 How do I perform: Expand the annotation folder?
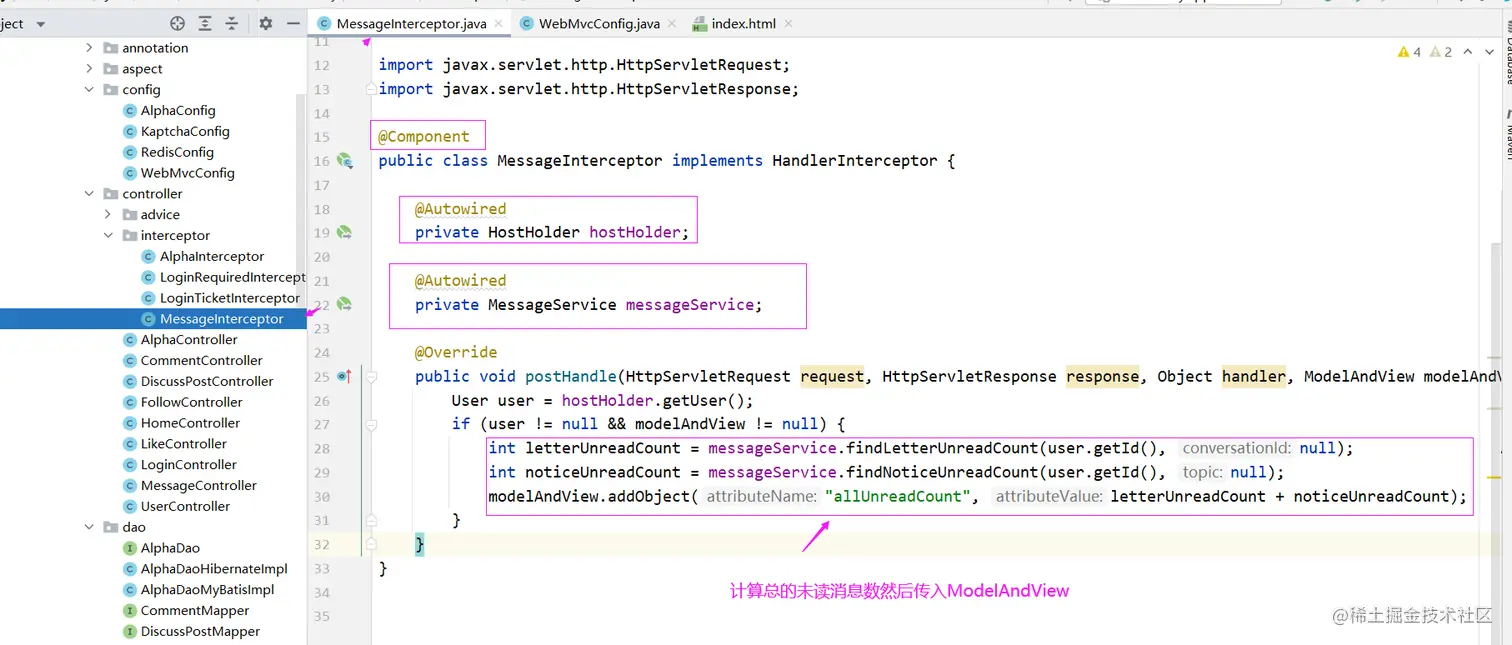89,48
